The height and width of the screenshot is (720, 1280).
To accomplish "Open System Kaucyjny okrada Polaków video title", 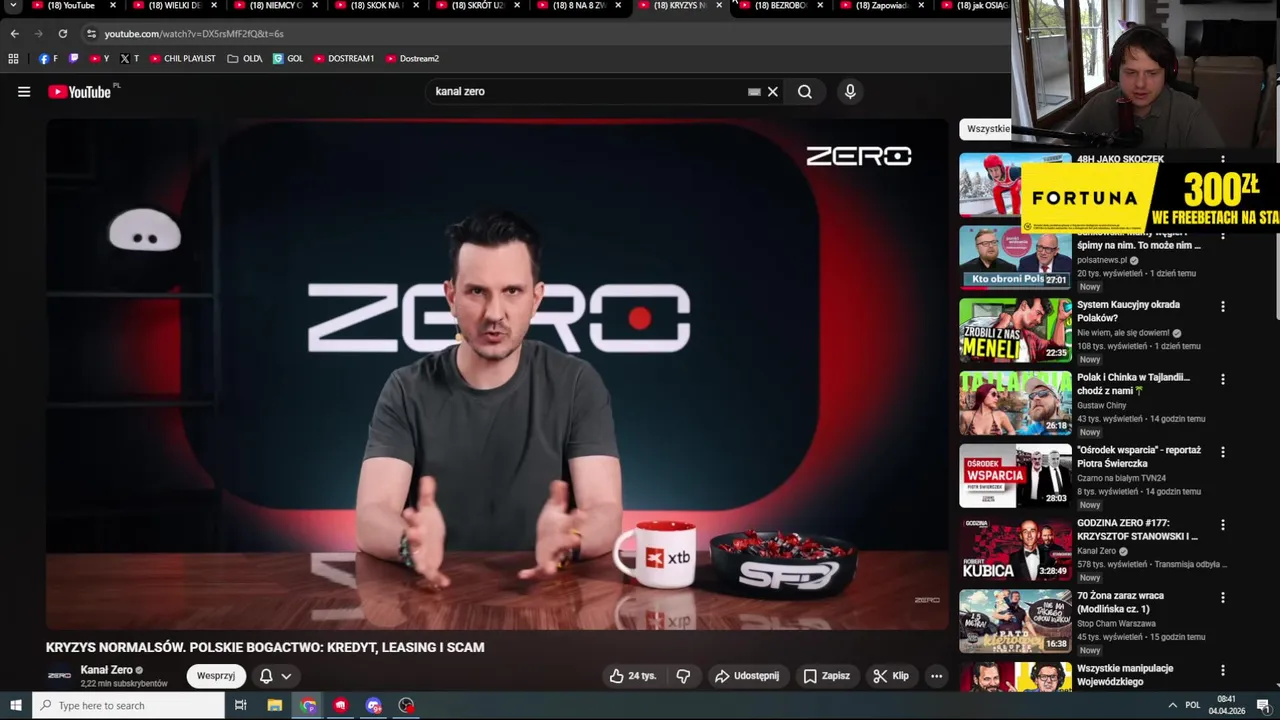I will tap(1128, 311).
